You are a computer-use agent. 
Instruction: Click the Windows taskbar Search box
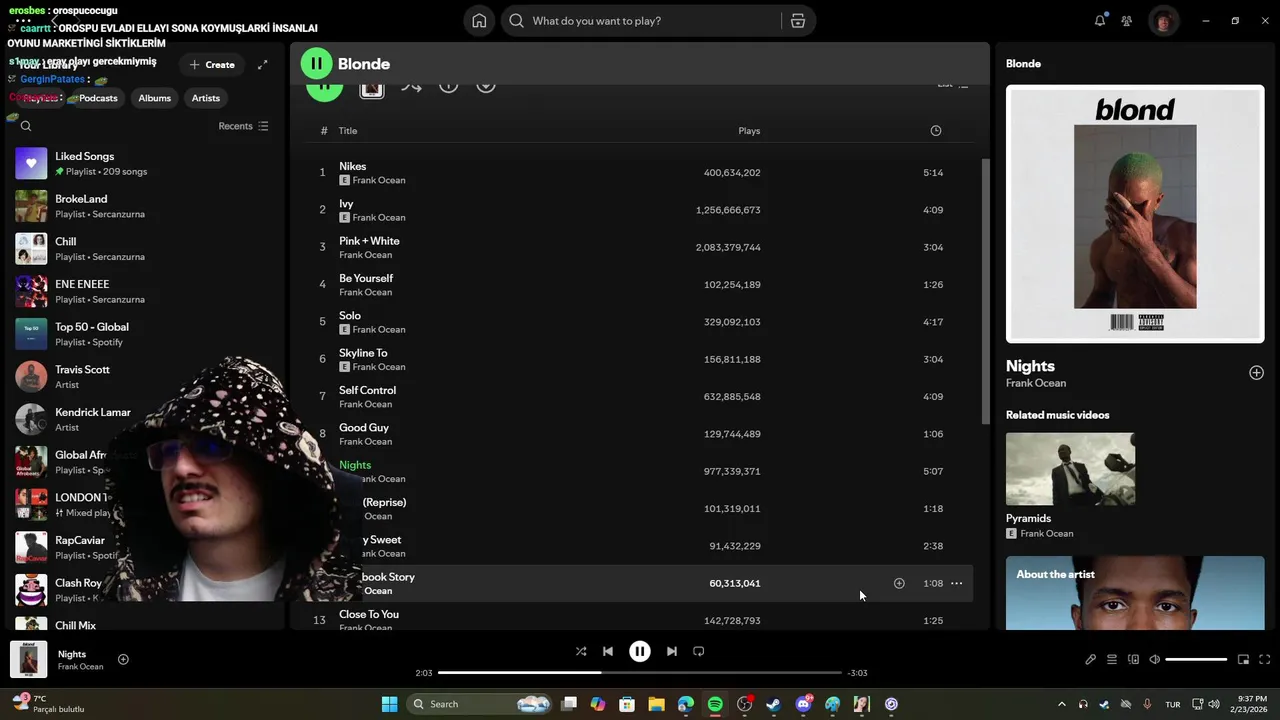[481, 704]
